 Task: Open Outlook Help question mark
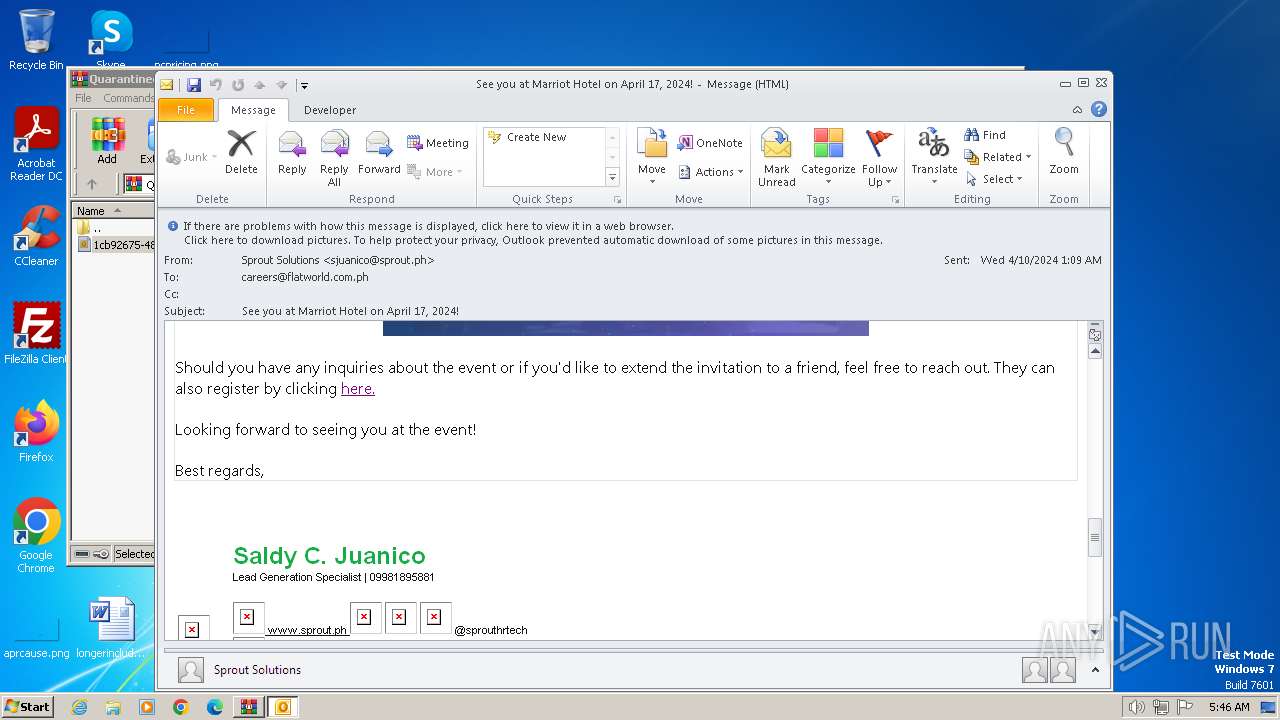click(x=1098, y=109)
